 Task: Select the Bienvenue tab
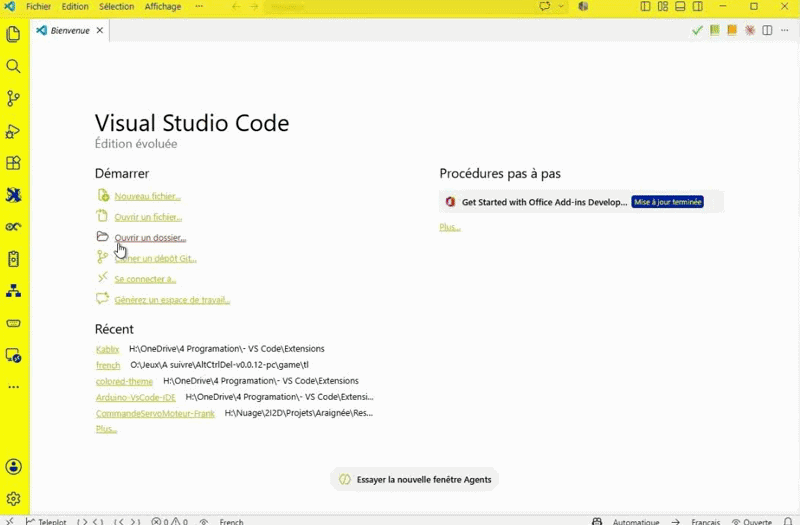(x=70, y=31)
